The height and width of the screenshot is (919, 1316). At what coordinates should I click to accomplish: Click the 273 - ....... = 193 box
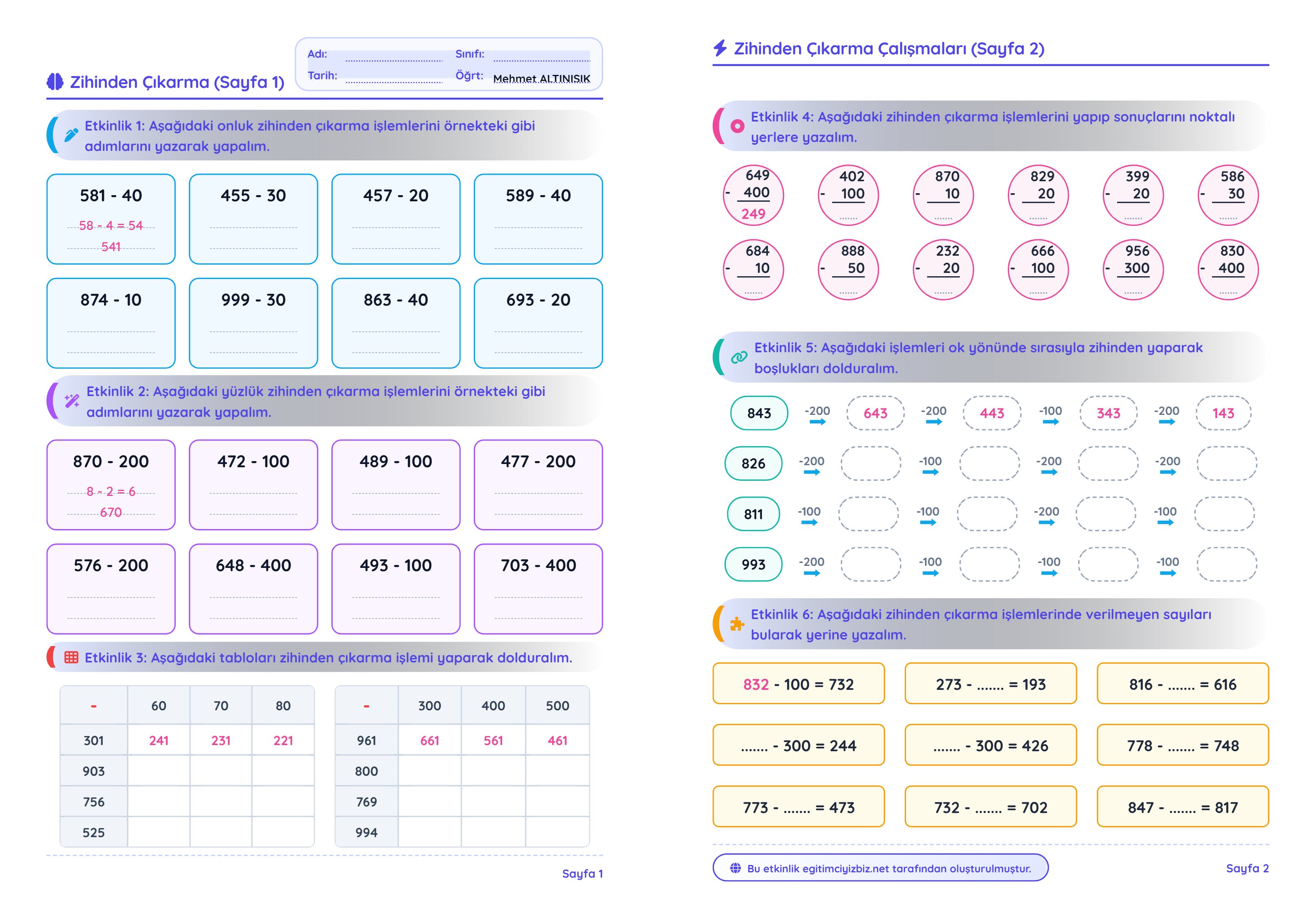pyautogui.click(x=990, y=683)
